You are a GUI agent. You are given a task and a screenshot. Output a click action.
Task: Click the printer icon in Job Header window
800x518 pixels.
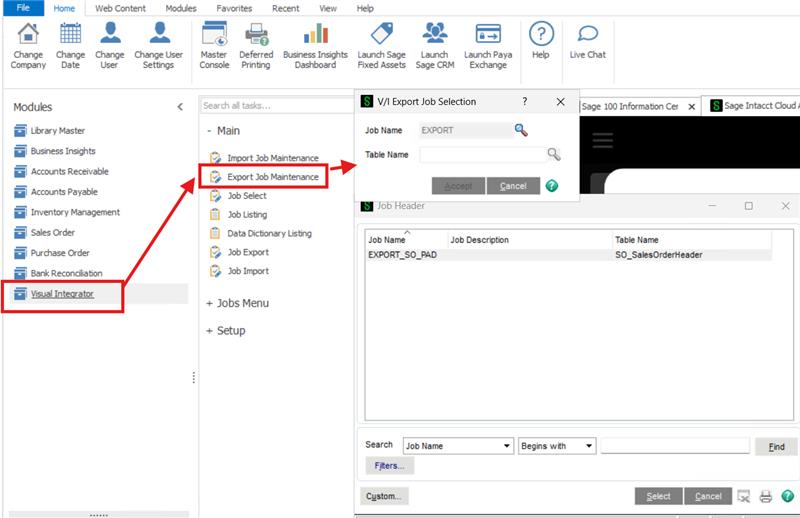pos(765,496)
